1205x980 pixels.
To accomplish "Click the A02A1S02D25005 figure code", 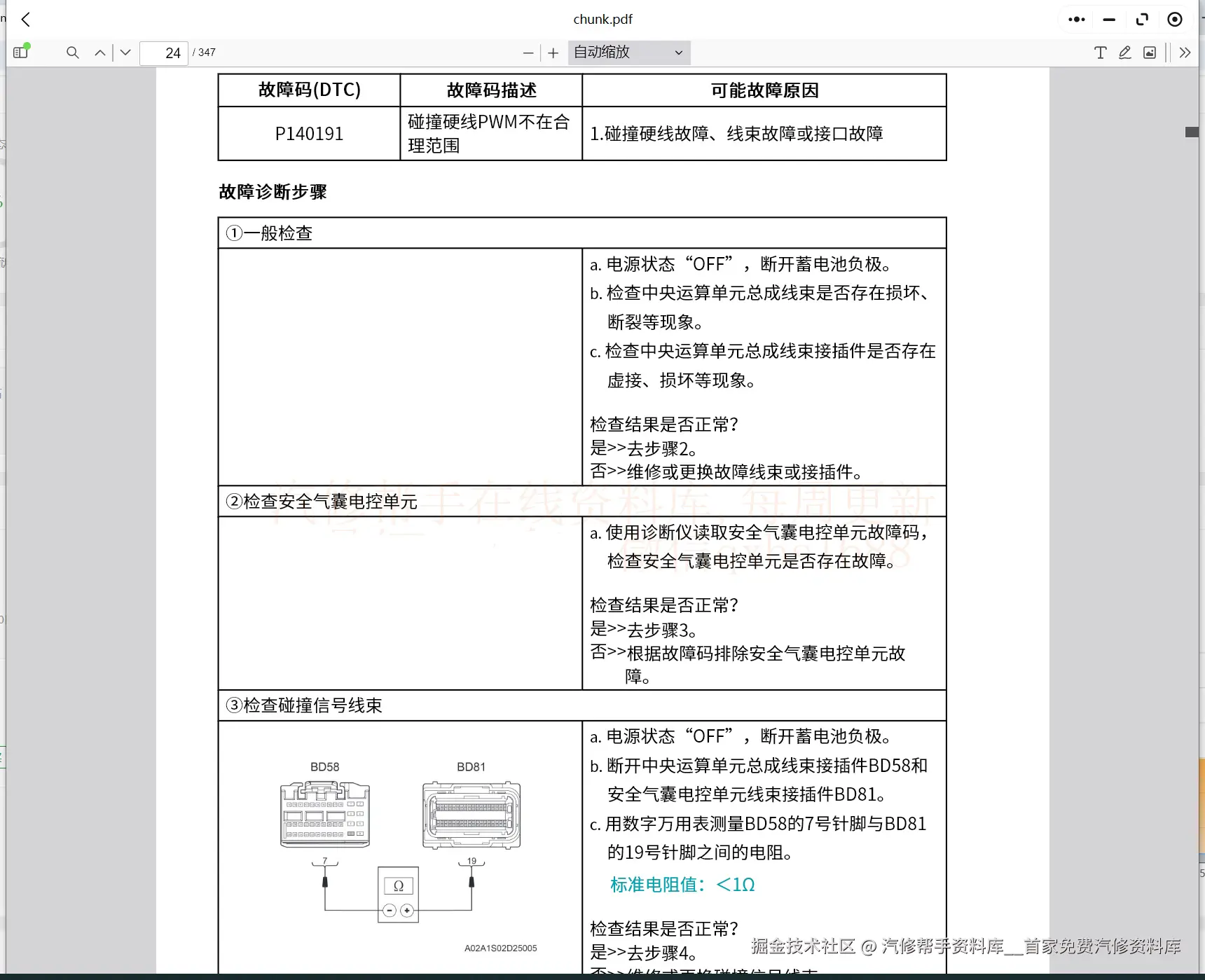I will 501,948.
